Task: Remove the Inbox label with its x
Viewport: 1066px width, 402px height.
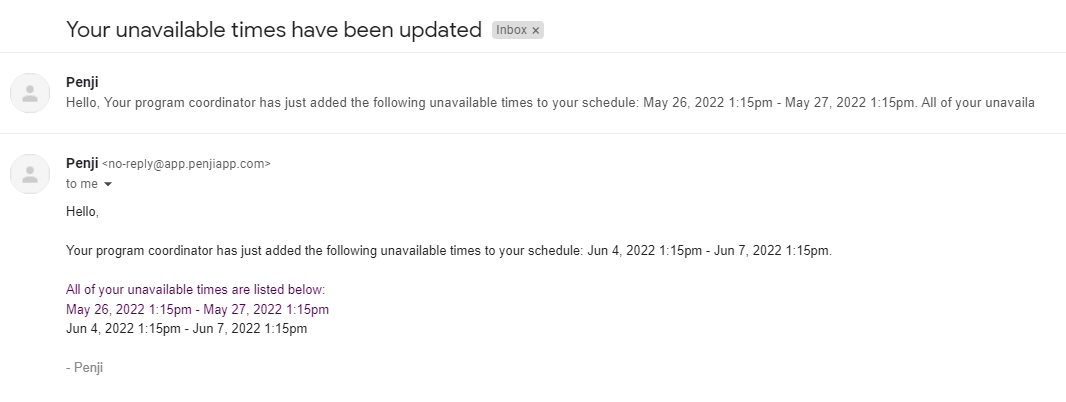Action: [x=535, y=31]
